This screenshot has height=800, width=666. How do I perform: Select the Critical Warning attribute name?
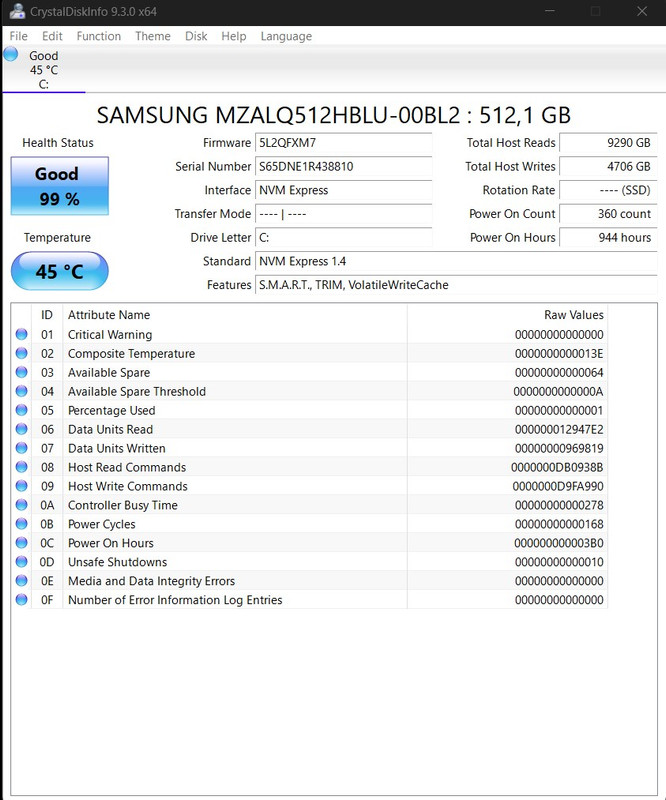[110, 335]
